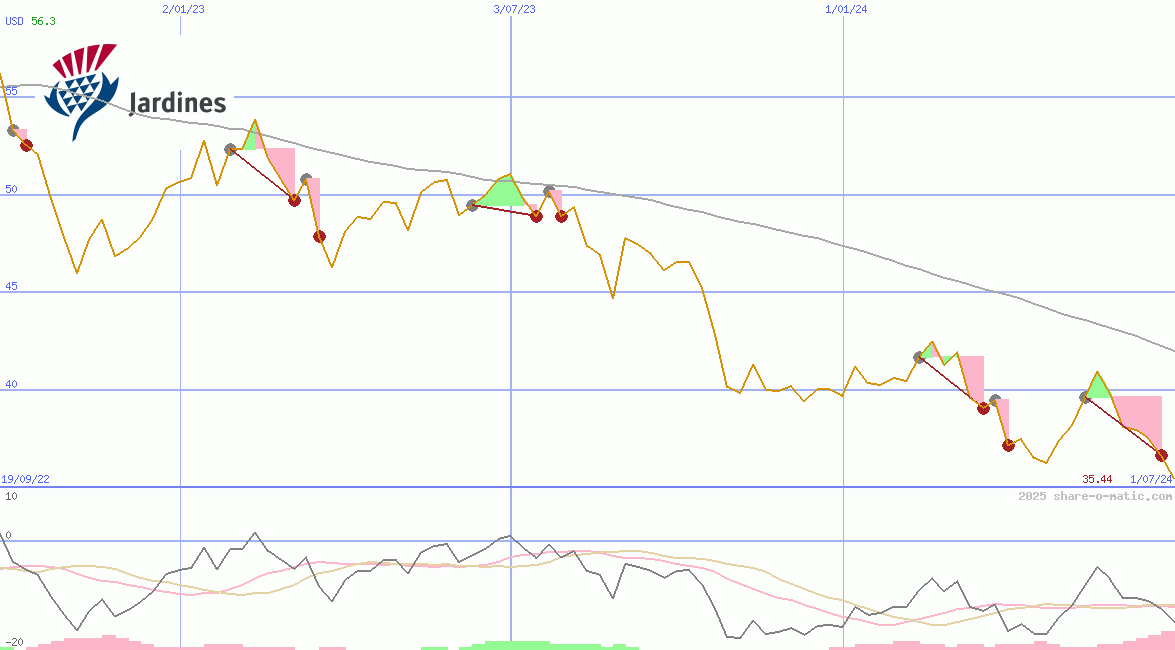This screenshot has width=1175, height=650.
Task: Click the 35.44 last price value
Action: [1097, 479]
